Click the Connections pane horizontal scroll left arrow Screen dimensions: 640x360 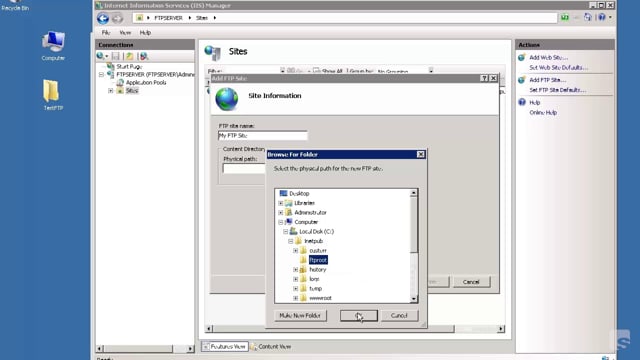(x=100, y=349)
